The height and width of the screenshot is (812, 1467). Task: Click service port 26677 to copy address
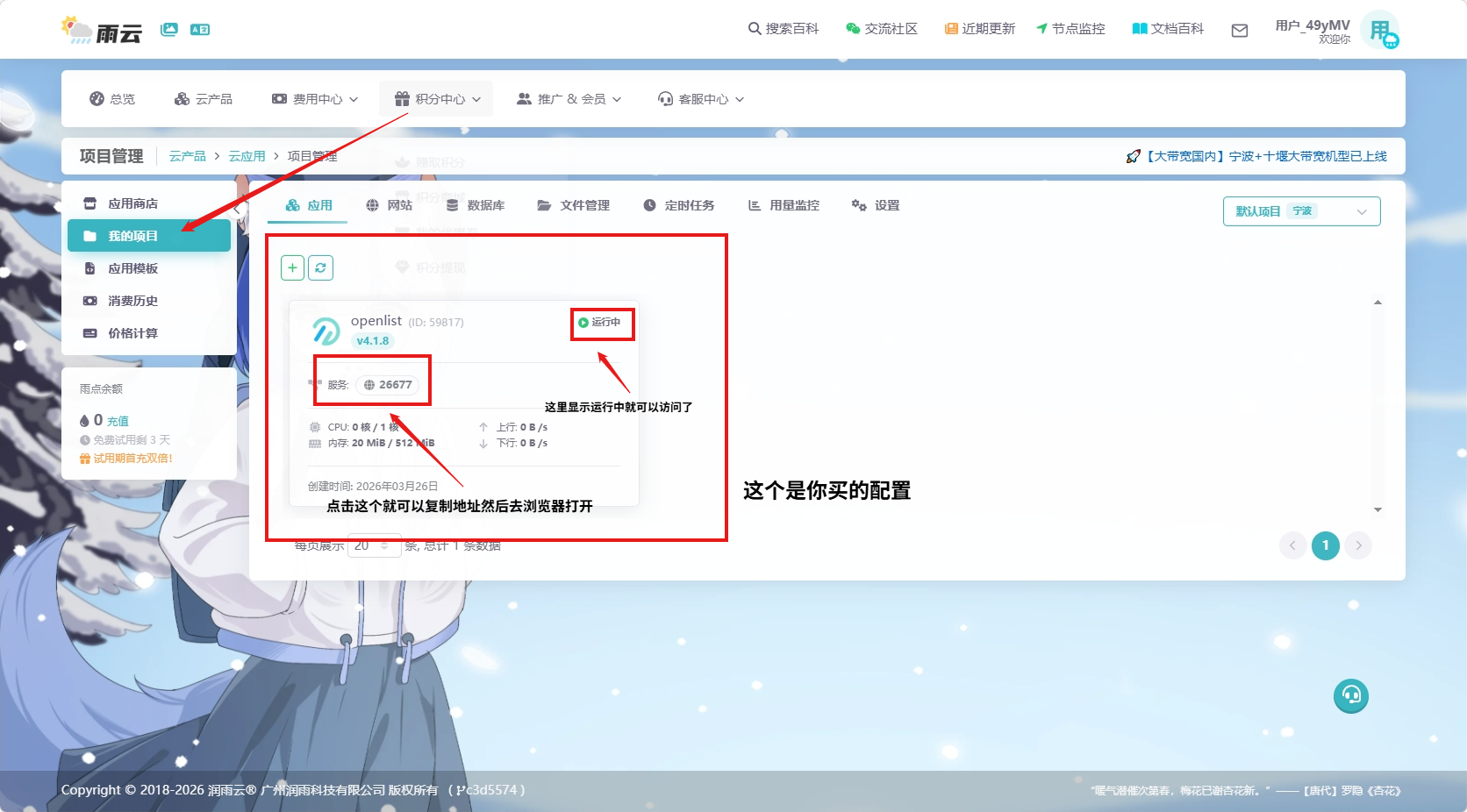388,385
